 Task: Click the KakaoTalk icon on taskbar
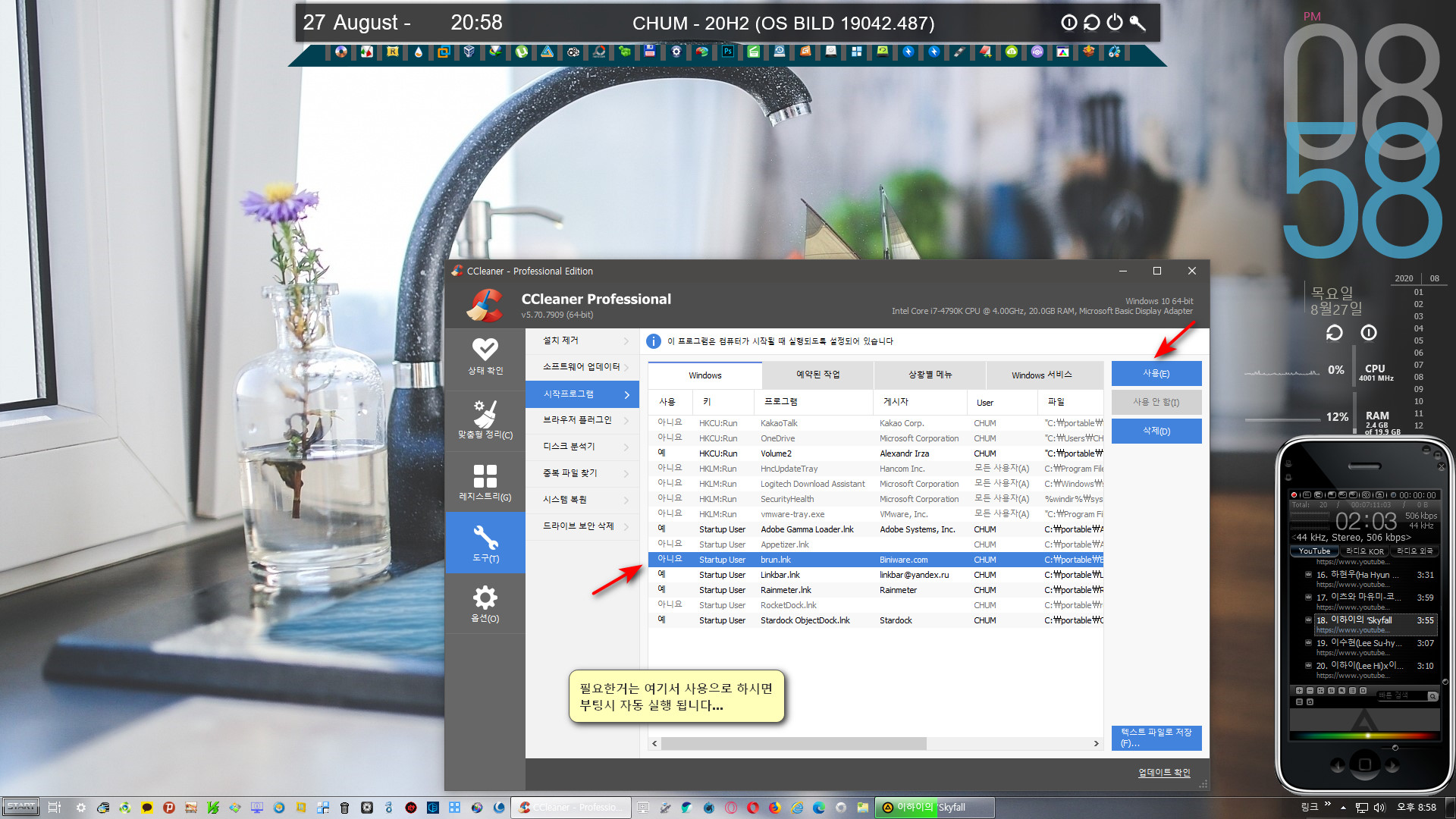146,808
